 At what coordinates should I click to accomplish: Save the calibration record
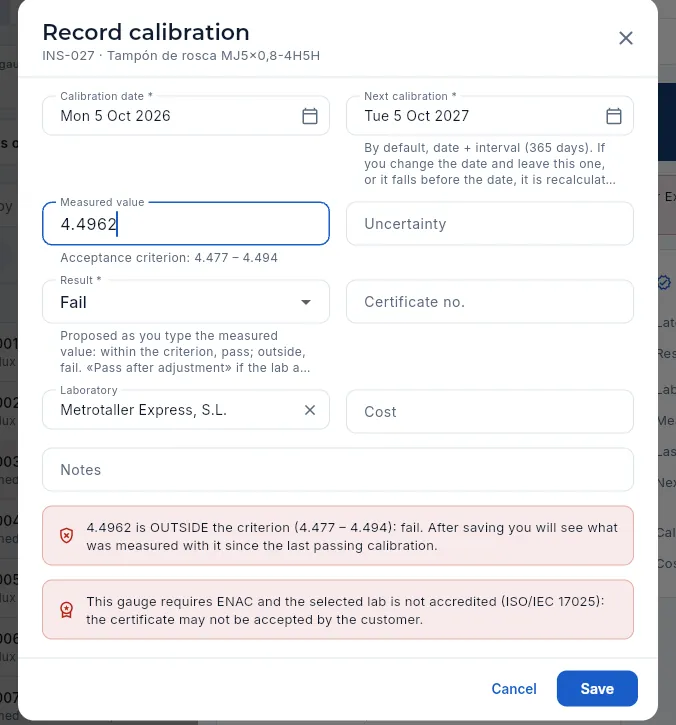click(x=597, y=688)
